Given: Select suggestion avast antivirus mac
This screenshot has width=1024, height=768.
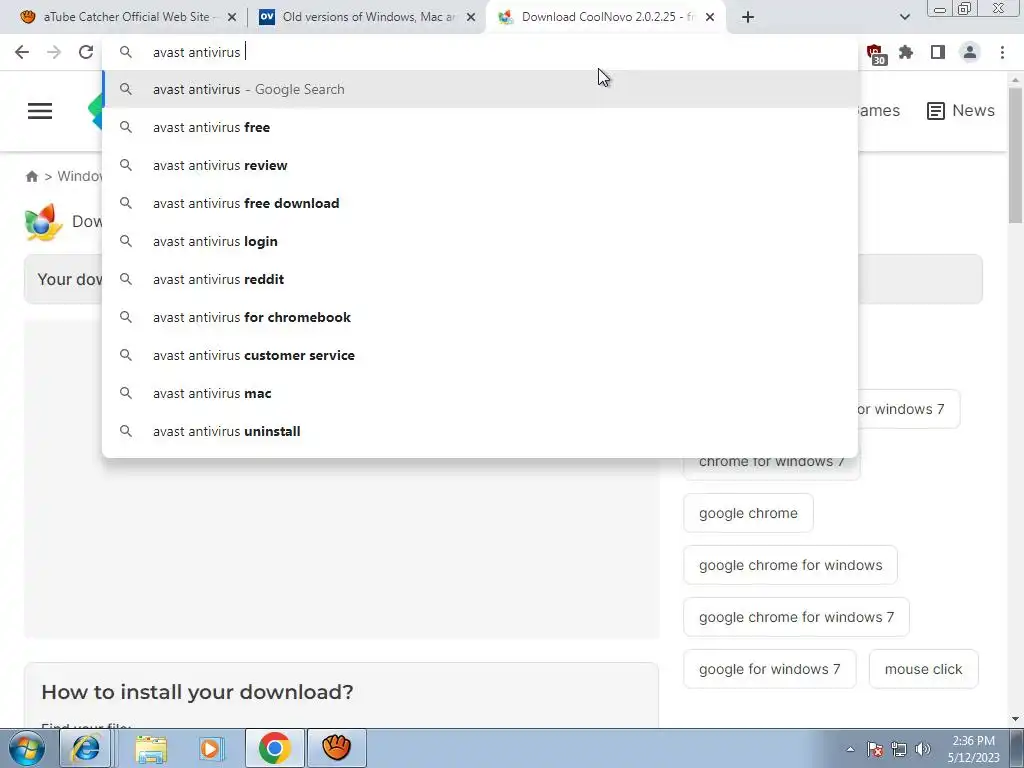Looking at the screenshot, I should click(x=480, y=393).
